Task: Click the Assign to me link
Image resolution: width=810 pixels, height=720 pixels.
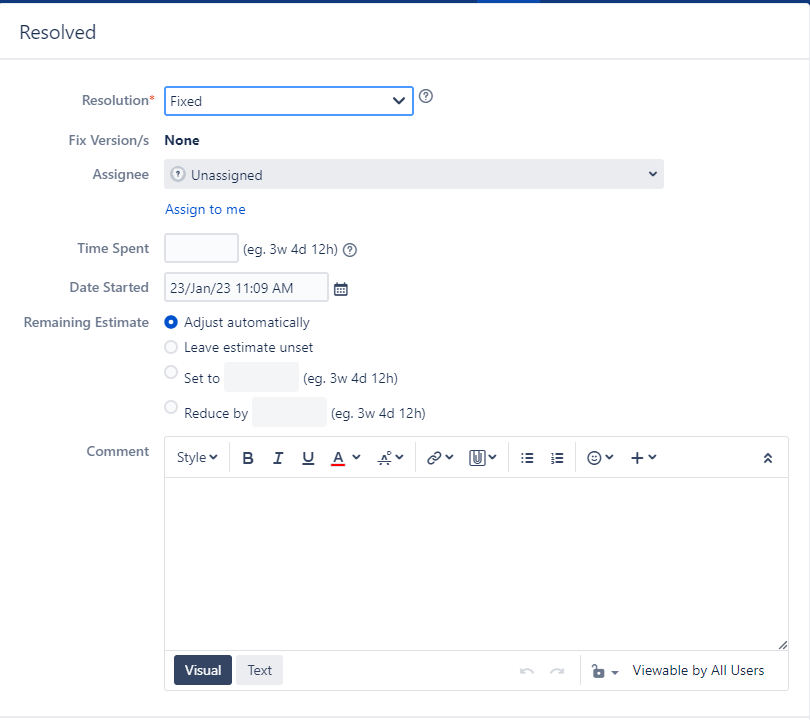Action: tap(205, 209)
